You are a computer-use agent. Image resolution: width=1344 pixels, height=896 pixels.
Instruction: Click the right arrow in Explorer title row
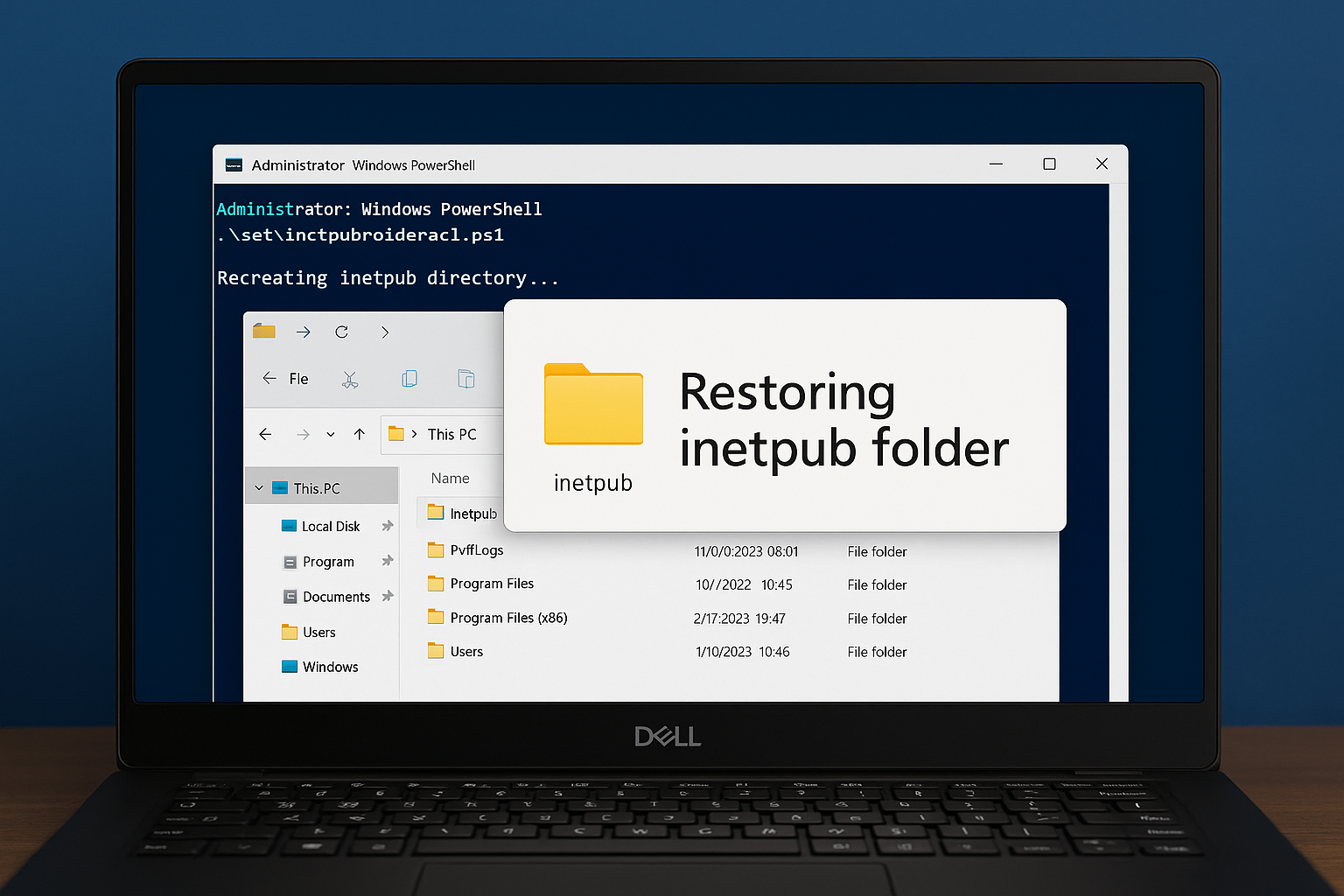click(x=303, y=332)
